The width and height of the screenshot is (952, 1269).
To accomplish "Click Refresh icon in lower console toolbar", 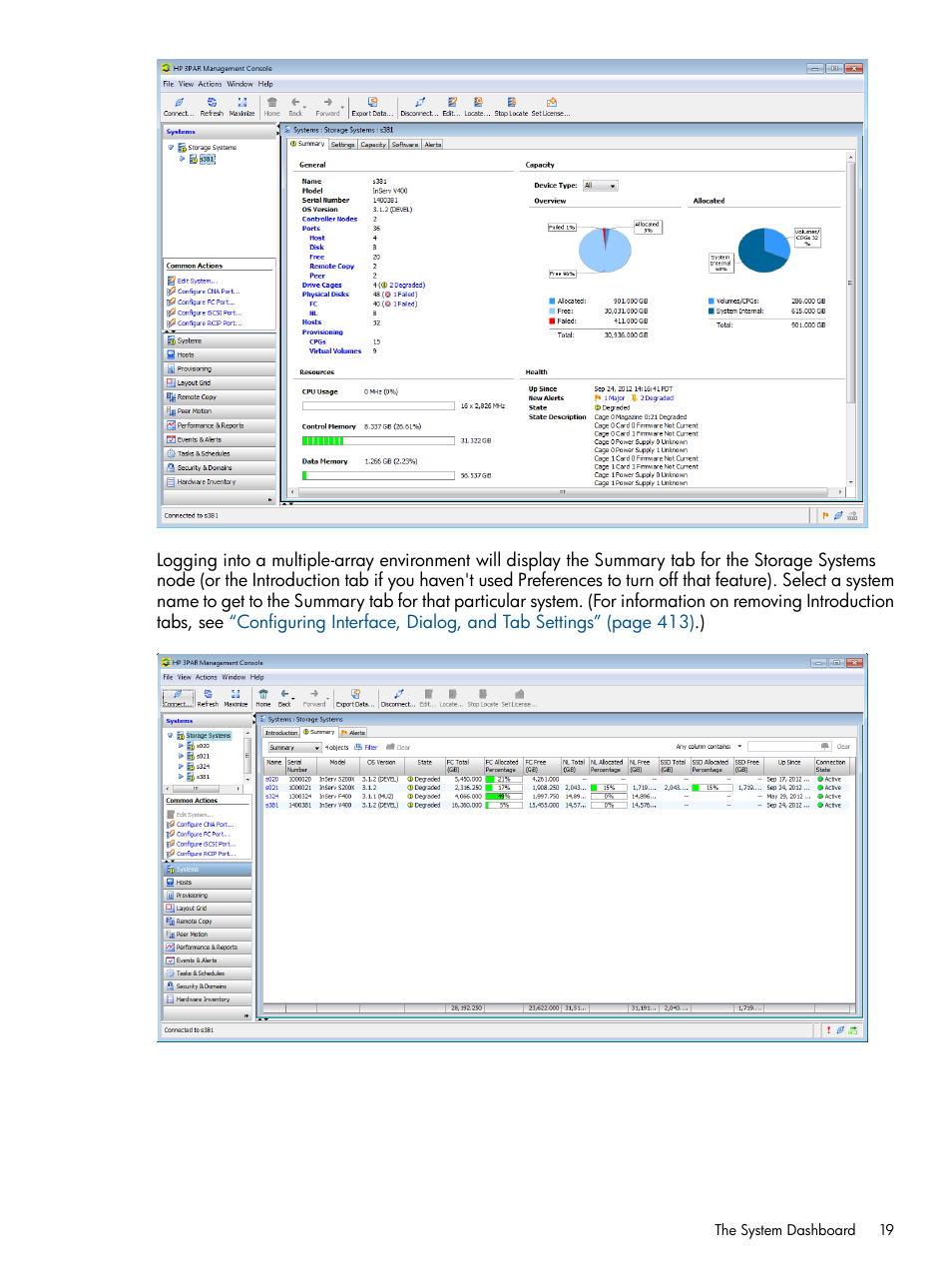I will point(208,693).
